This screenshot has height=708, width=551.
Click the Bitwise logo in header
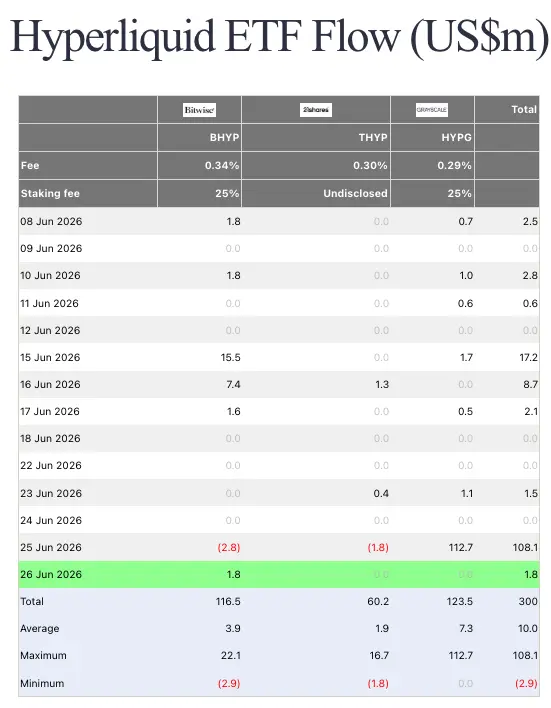coord(199,110)
